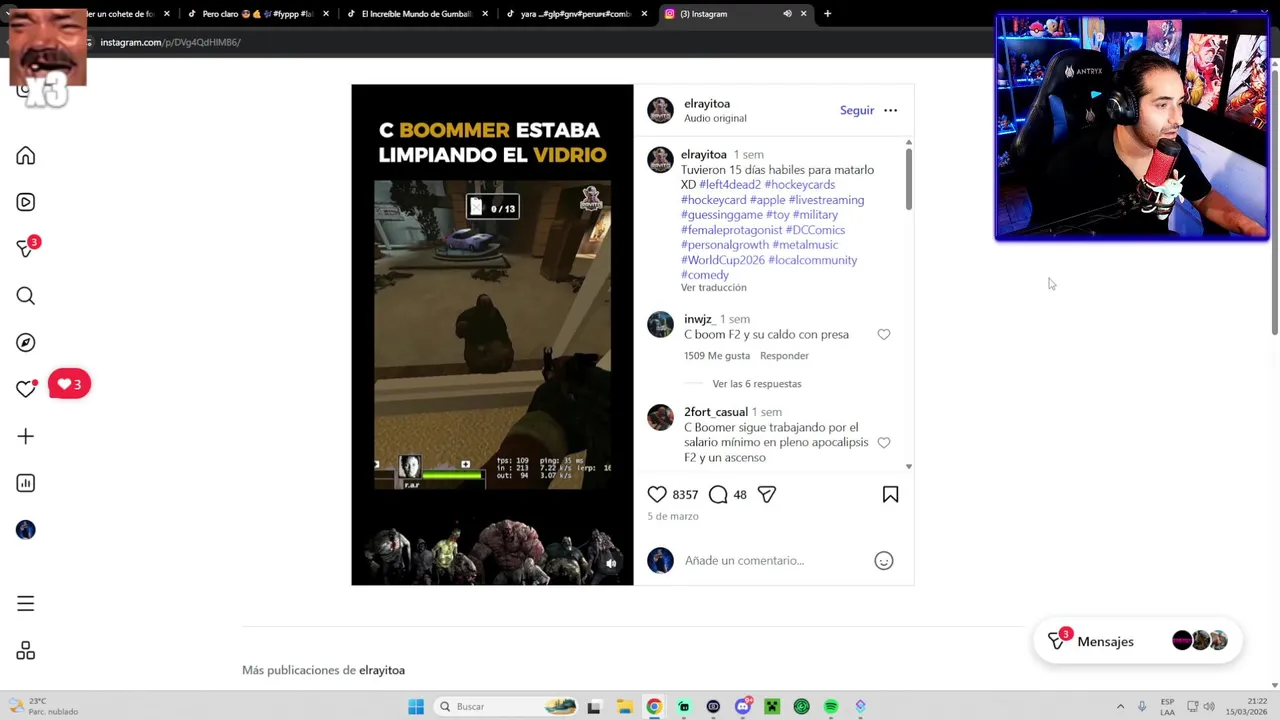Open the #metalmusic hashtag
1280x720 pixels.
coord(805,245)
